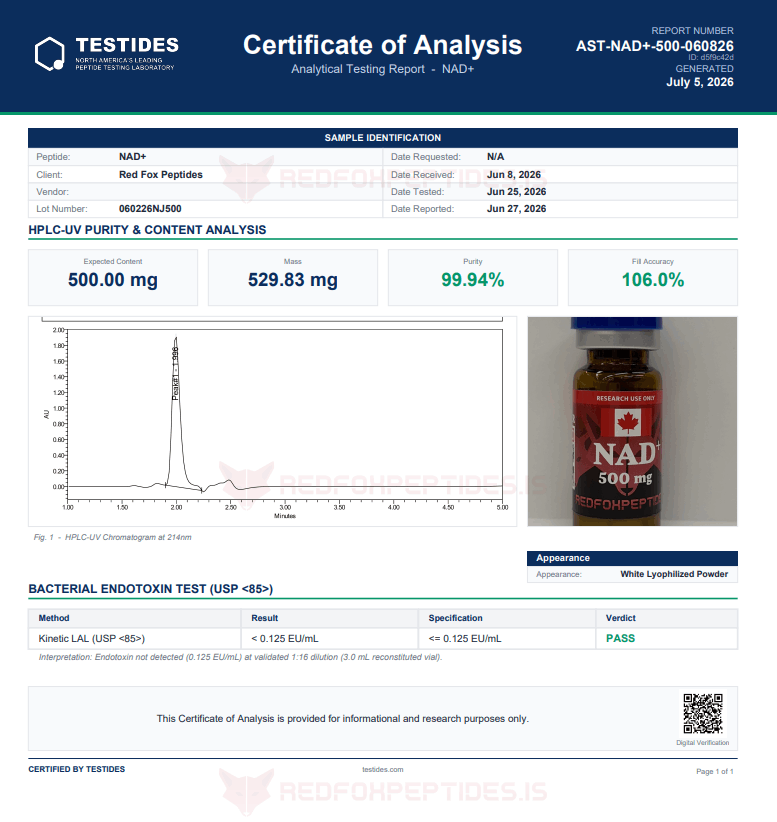This screenshot has height=822, width=777.
Task: Click the 'Appearance' panel header
Action: pyautogui.click(x=632, y=558)
